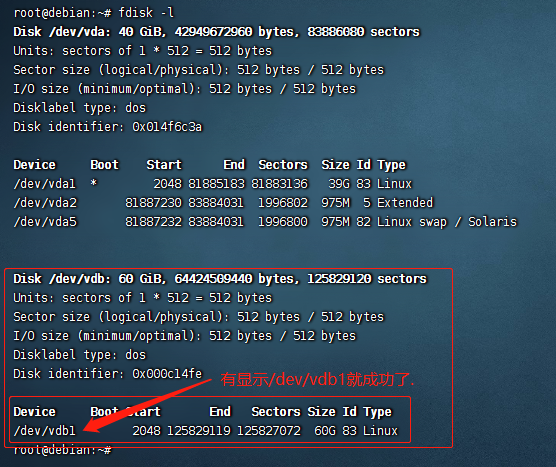The height and width of the screenshot is (467, 556).
Task: Select disk identifier "0x000c14fe"
Action: 167,373
